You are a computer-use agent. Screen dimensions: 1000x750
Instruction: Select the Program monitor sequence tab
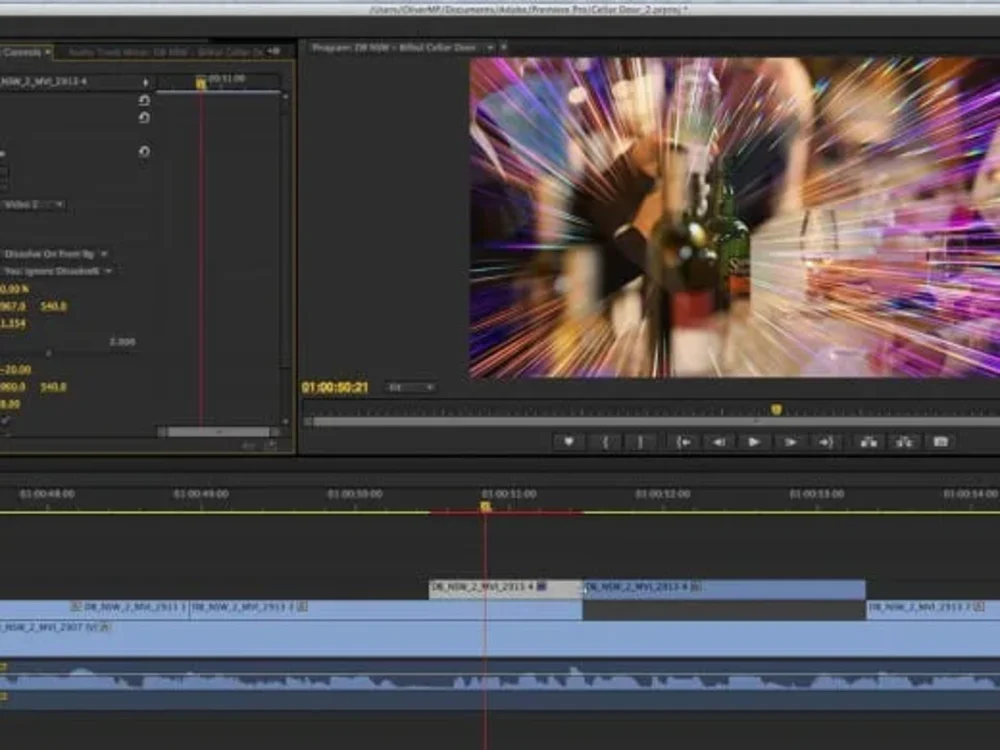(x=394, y=48)
